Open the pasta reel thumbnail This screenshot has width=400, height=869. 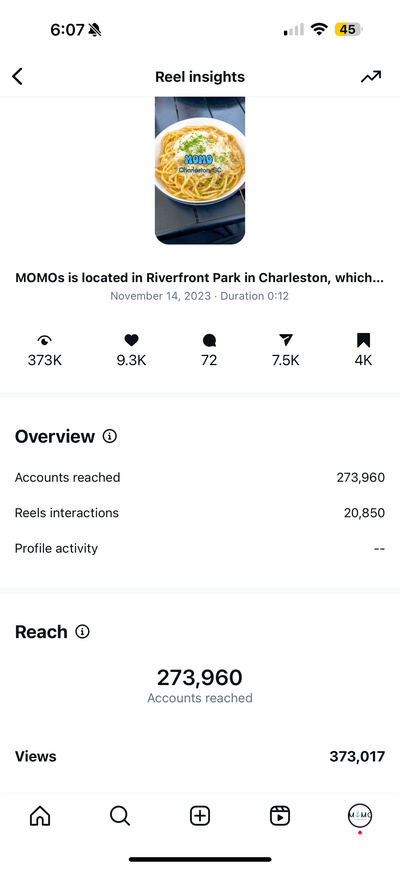click(200, 171)
